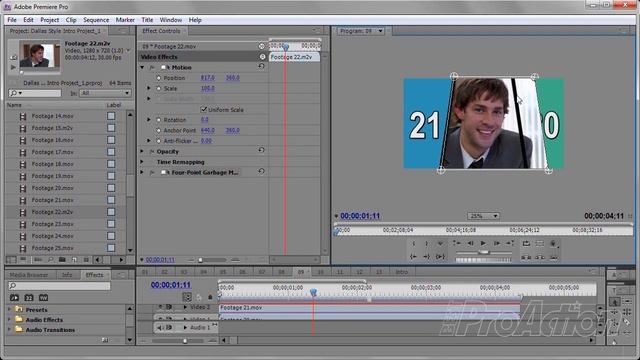This screenshot has width=640, height=360.
Task: Reset the Four-Point Garbage Matte effect
Action: [262, 172]
